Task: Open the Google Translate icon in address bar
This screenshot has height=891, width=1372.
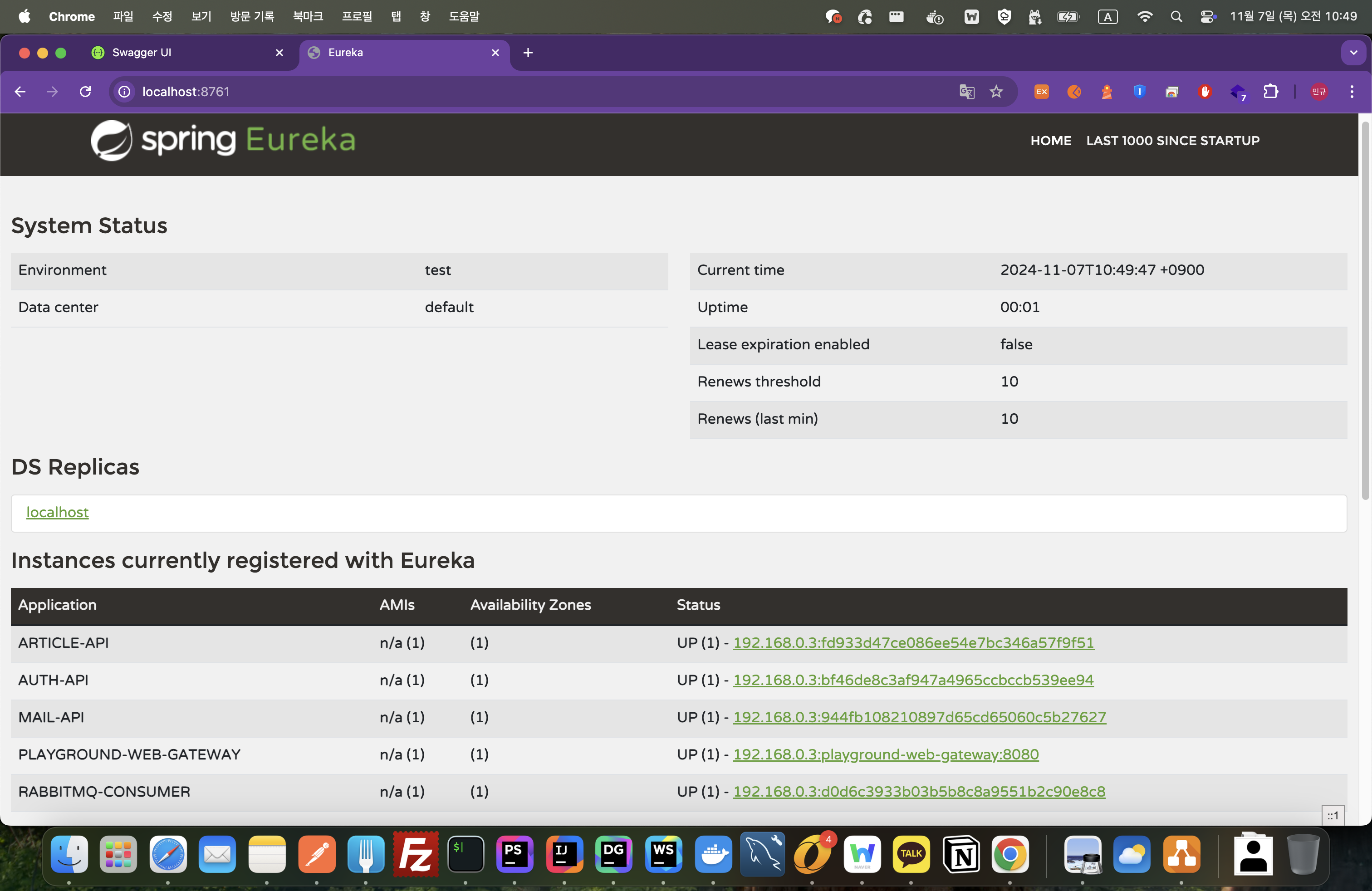Action: 967,92
